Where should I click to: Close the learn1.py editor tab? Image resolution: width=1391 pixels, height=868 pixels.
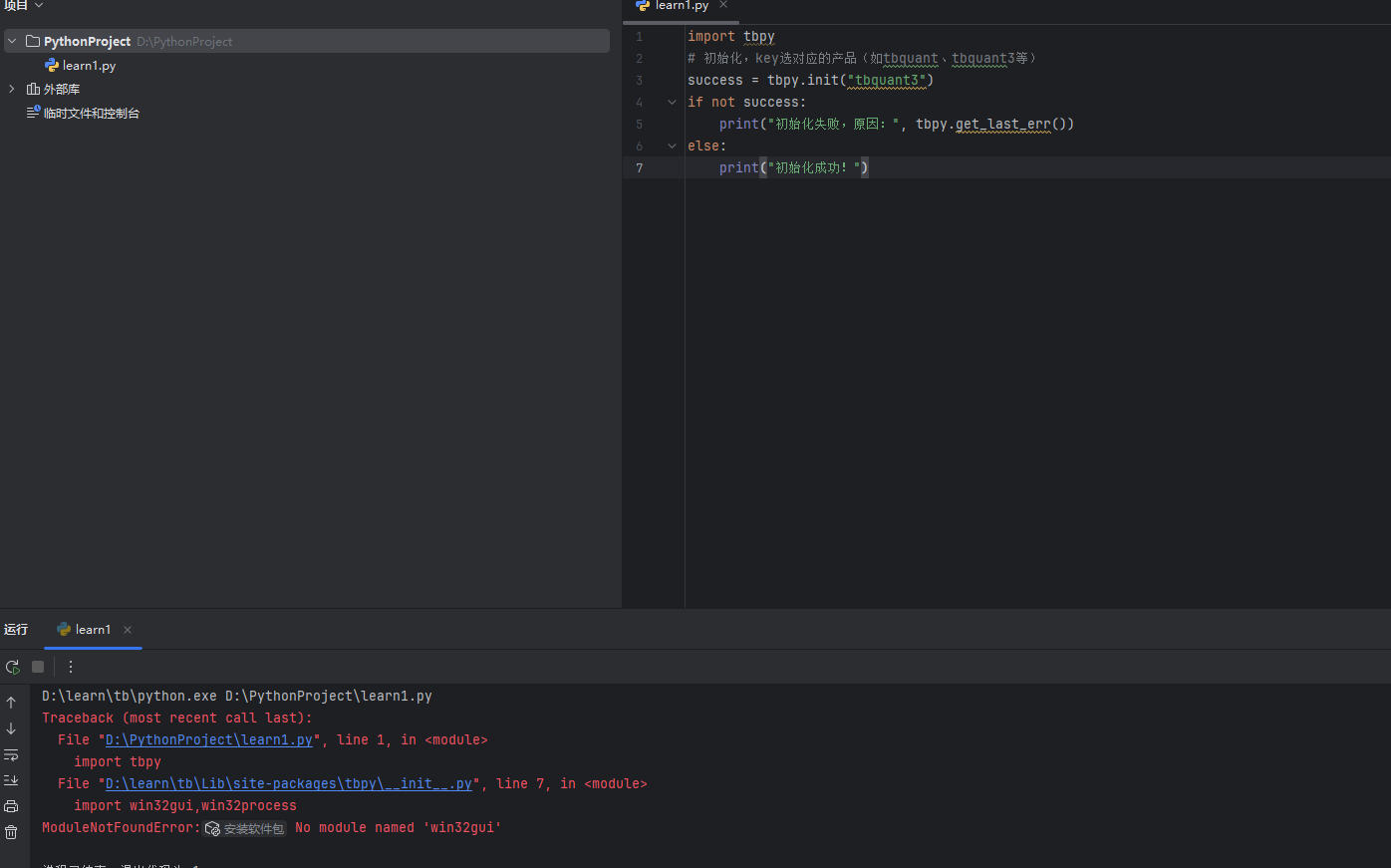(723, 5)
